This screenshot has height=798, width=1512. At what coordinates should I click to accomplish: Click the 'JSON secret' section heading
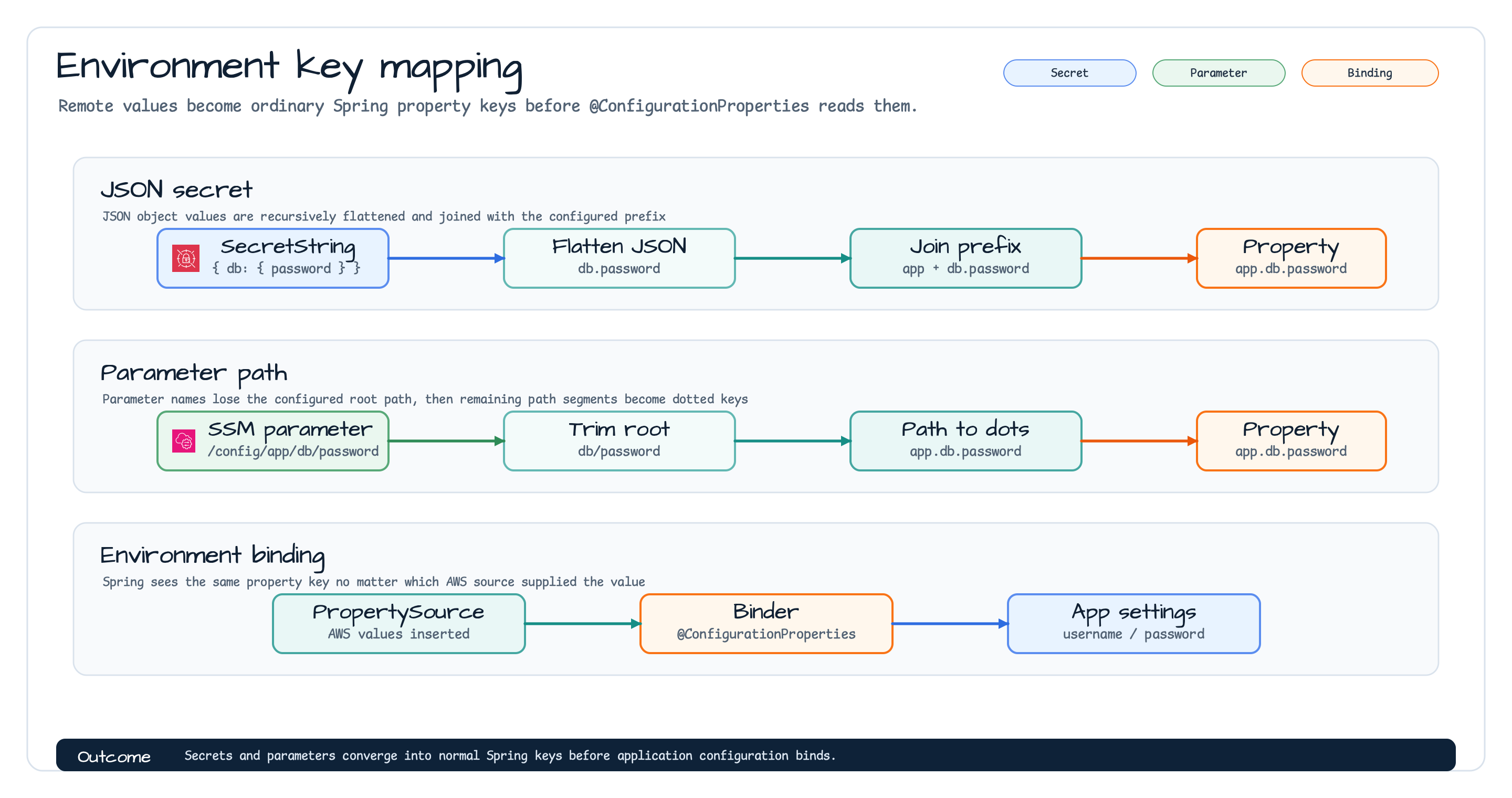tap(176, 190)
